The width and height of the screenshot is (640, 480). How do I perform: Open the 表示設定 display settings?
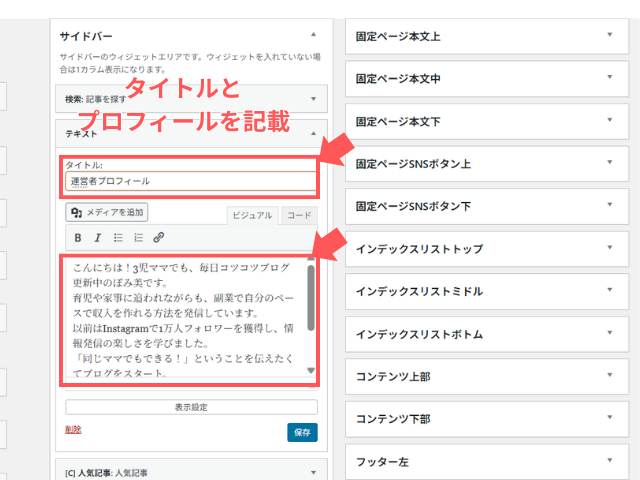(x=191, y=407)
